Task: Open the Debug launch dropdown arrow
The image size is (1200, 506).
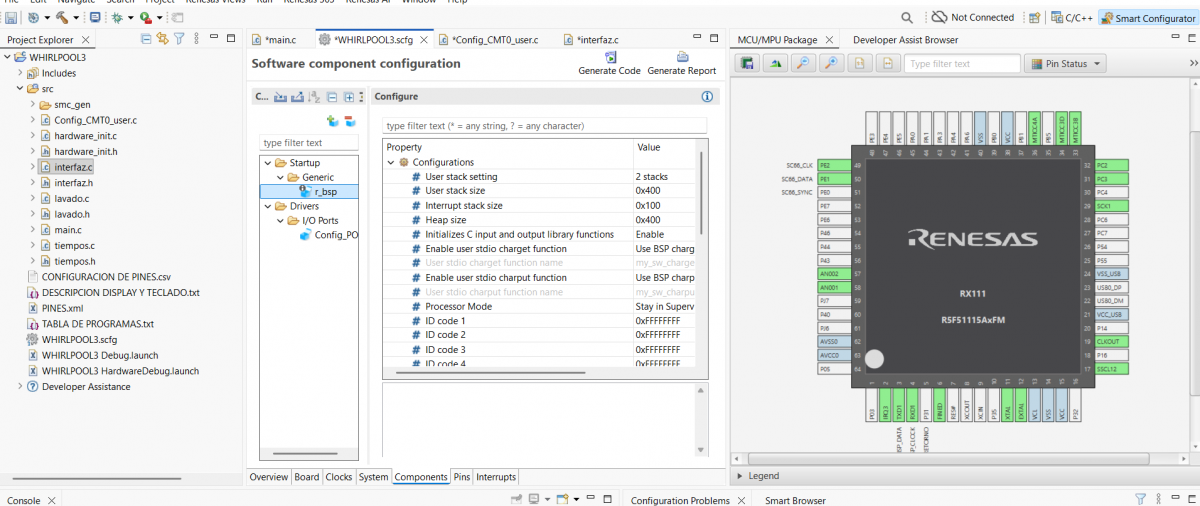Action: pos(130,19)
